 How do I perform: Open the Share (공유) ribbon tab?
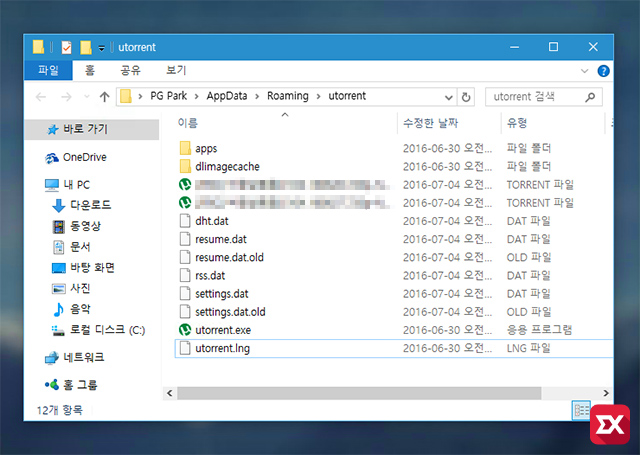click(x=130, y=70)
